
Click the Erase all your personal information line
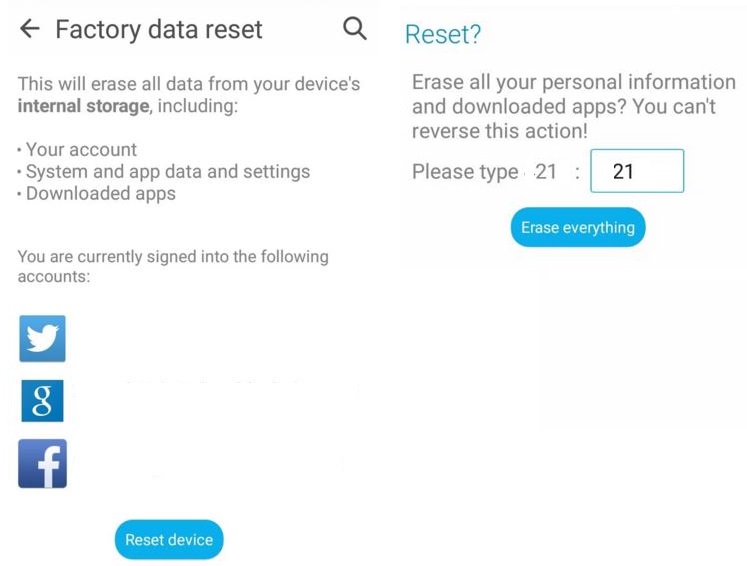(x=574, y=82)
